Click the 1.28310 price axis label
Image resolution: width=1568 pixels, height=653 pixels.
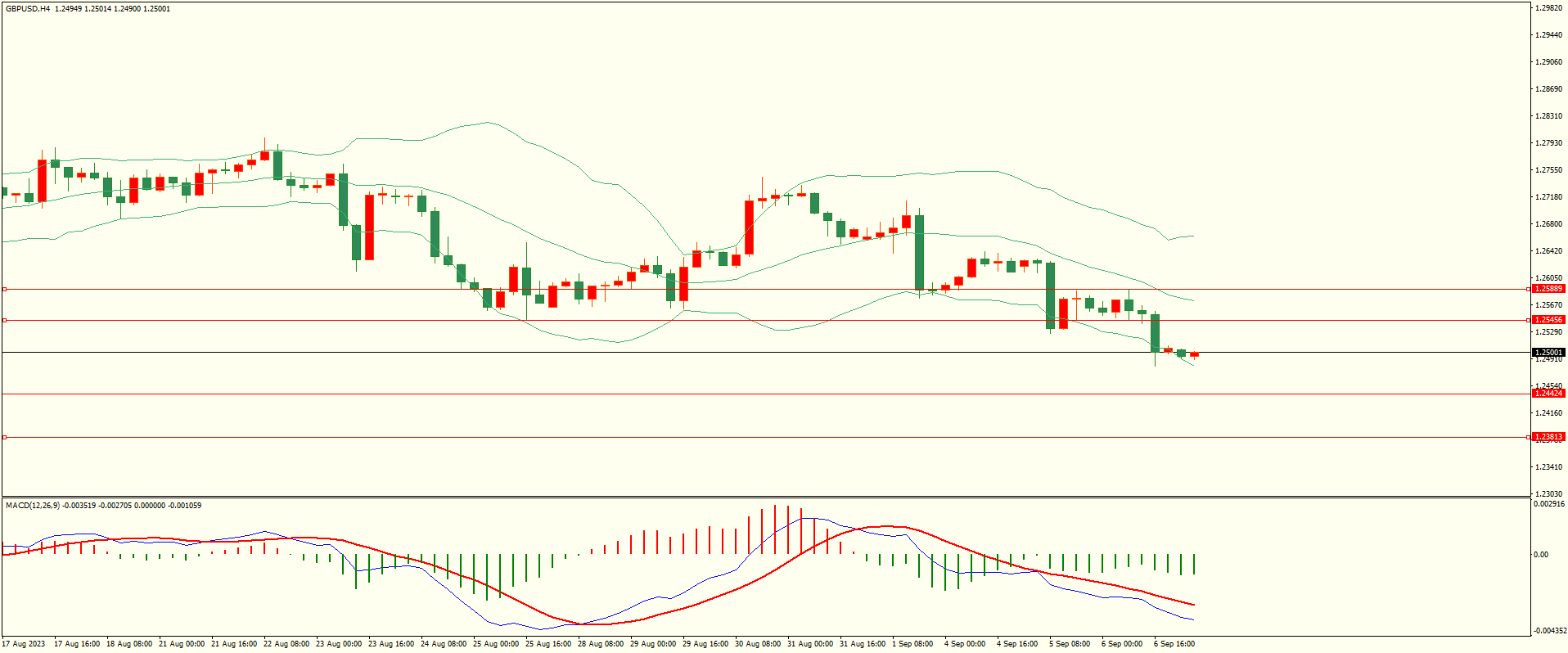pos(1549,115)
